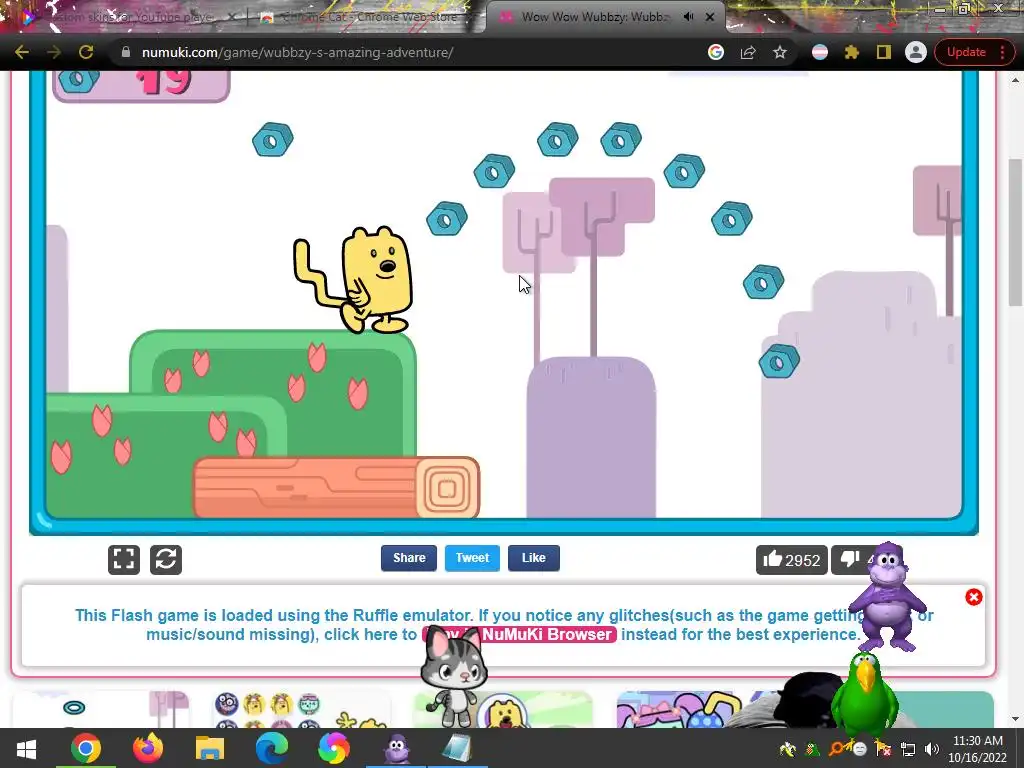
Task: View site information via the padlock icon
Action: 125,52
